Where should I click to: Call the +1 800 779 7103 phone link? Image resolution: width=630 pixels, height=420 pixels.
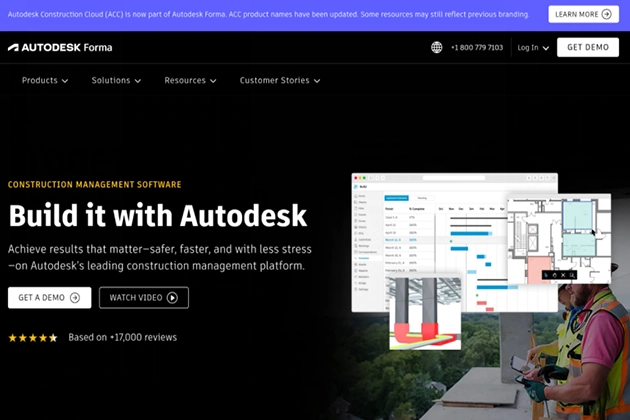[x=477, y=47]
